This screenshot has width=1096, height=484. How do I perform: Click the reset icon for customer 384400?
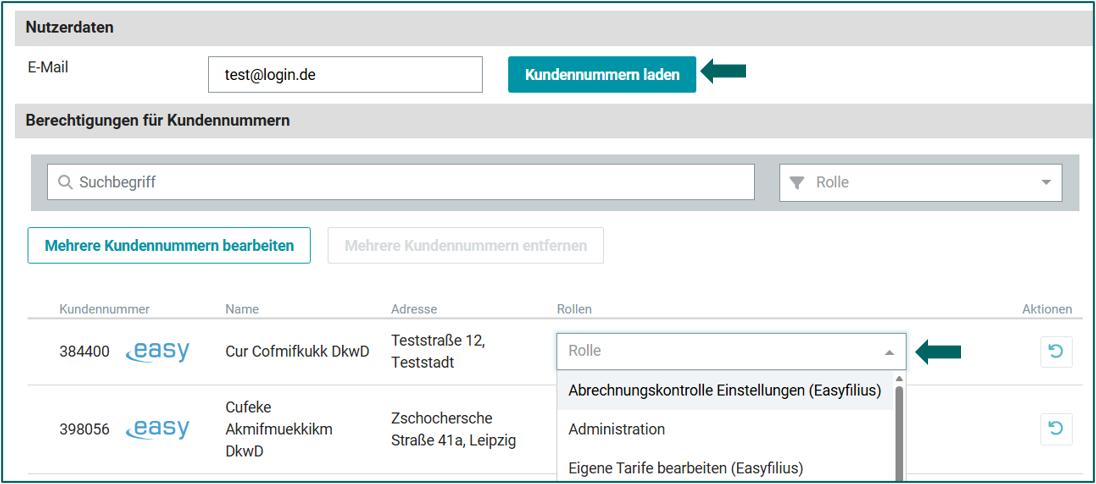[1056, 352]
